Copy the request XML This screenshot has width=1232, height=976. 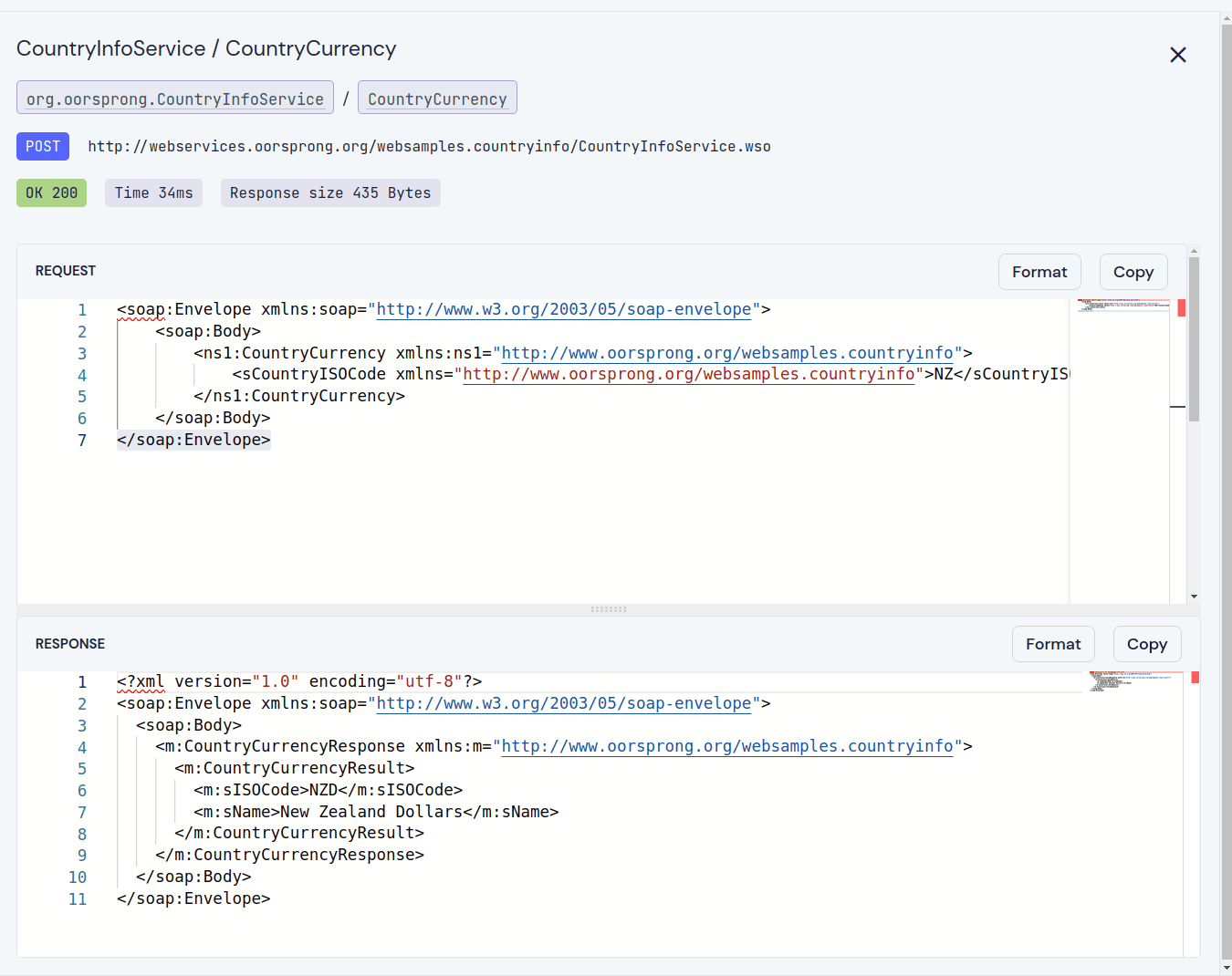tap(1133, 272)
